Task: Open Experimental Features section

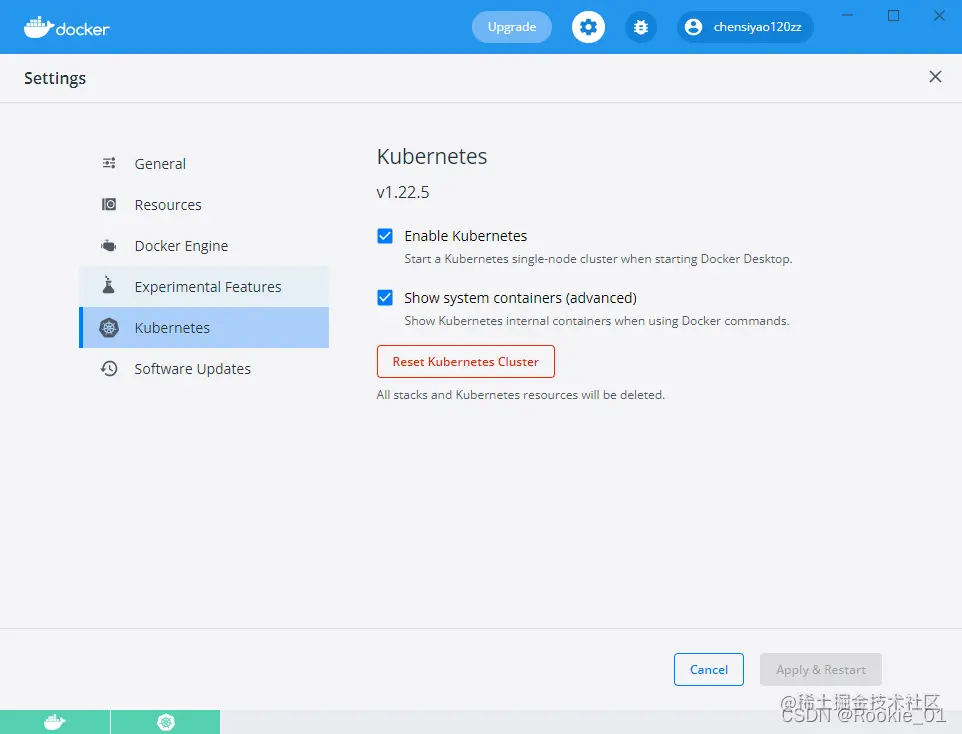Action: (x=204, y=287)
